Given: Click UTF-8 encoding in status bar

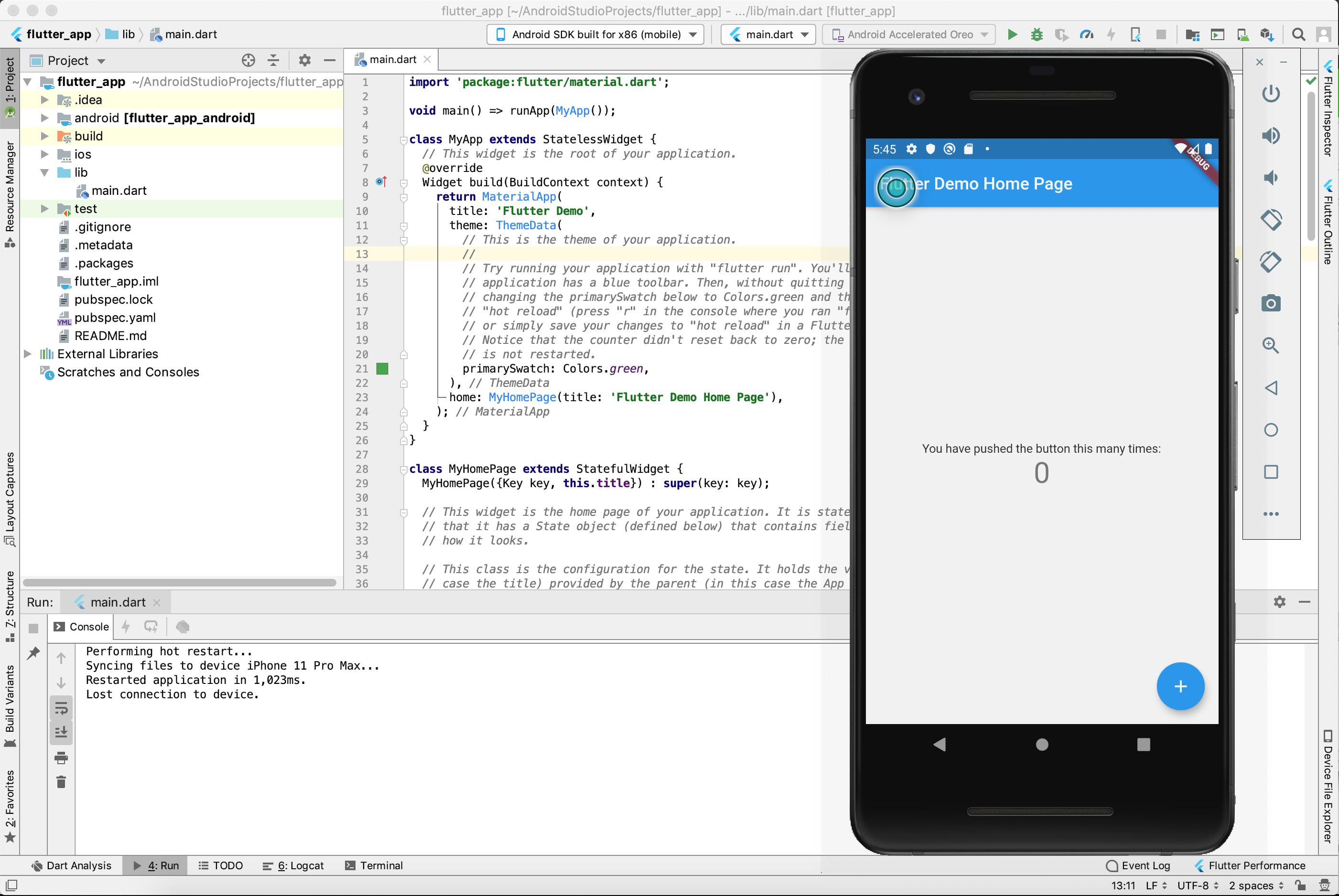Looking at the screenshot, I should tap(1198, 885).
